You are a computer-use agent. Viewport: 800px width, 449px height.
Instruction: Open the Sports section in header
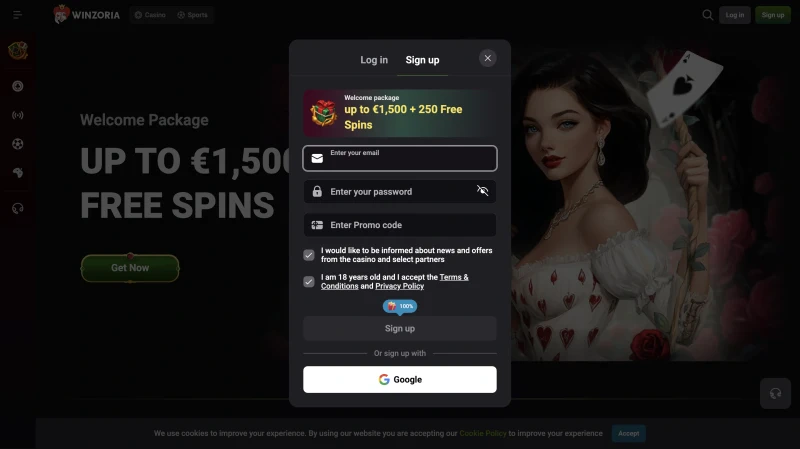tap(192, 15)
